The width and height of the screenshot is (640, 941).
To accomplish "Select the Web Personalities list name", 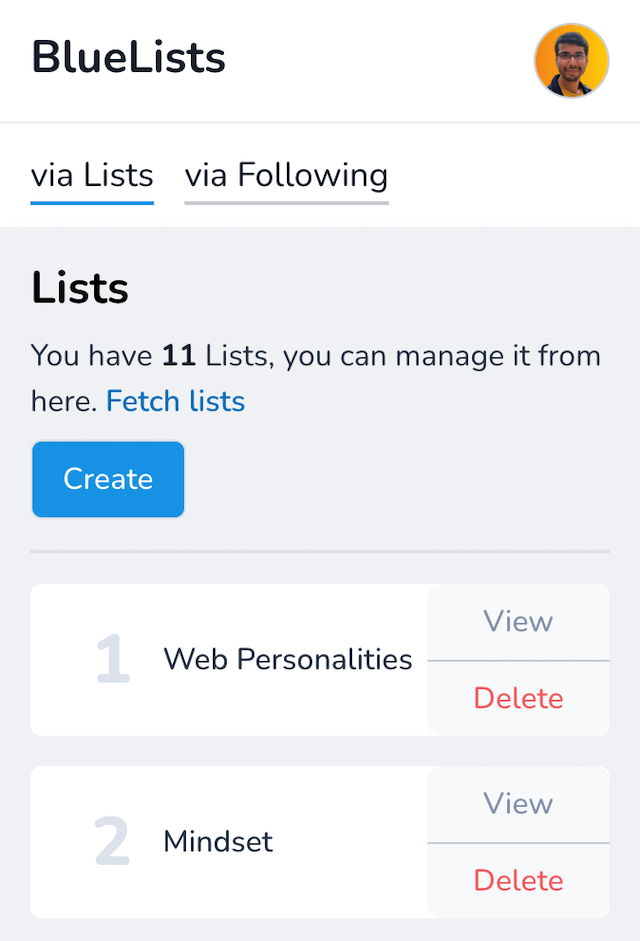I will pyautogui.click(x=288, y=660).
